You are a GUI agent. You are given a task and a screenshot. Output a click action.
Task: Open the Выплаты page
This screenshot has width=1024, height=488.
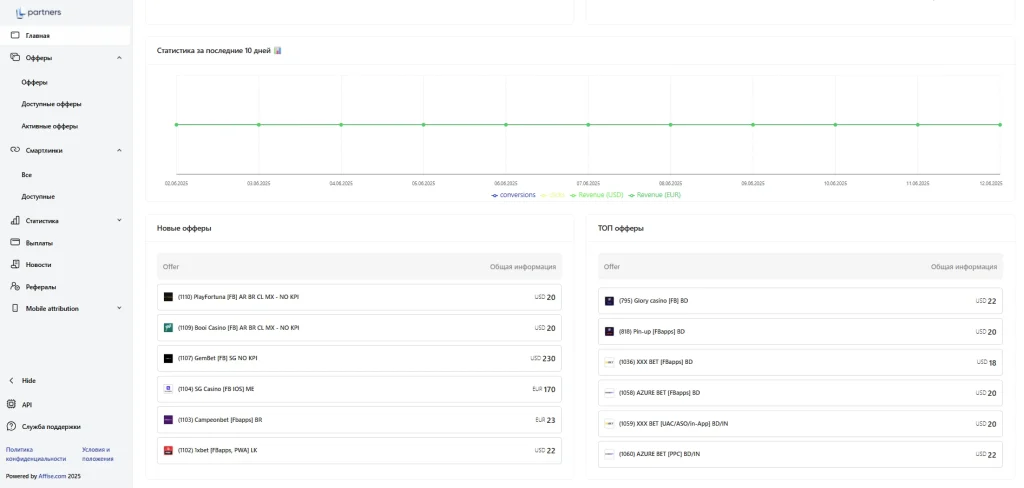pos(39,243)
